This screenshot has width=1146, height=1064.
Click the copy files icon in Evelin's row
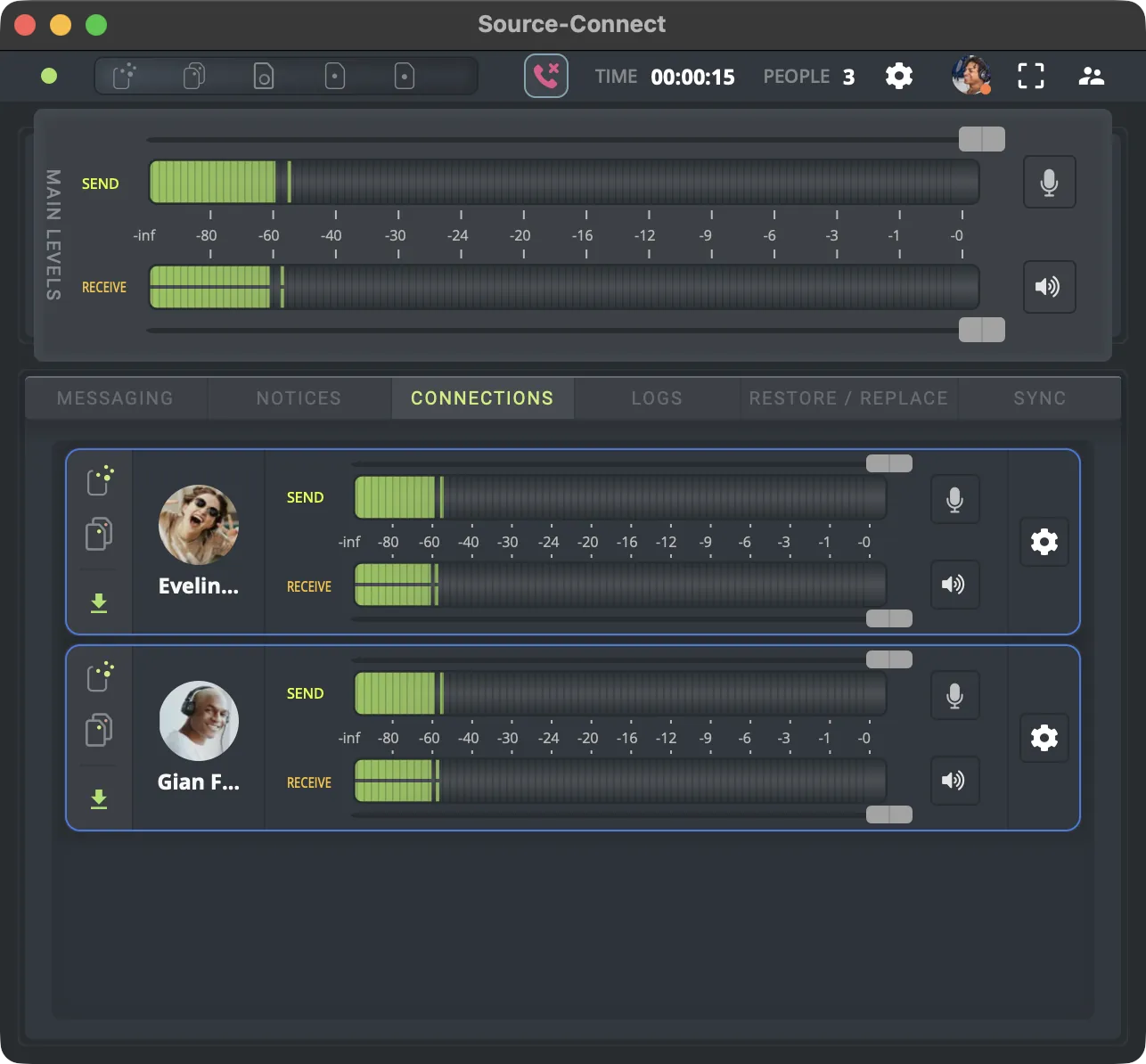point(99,534)
